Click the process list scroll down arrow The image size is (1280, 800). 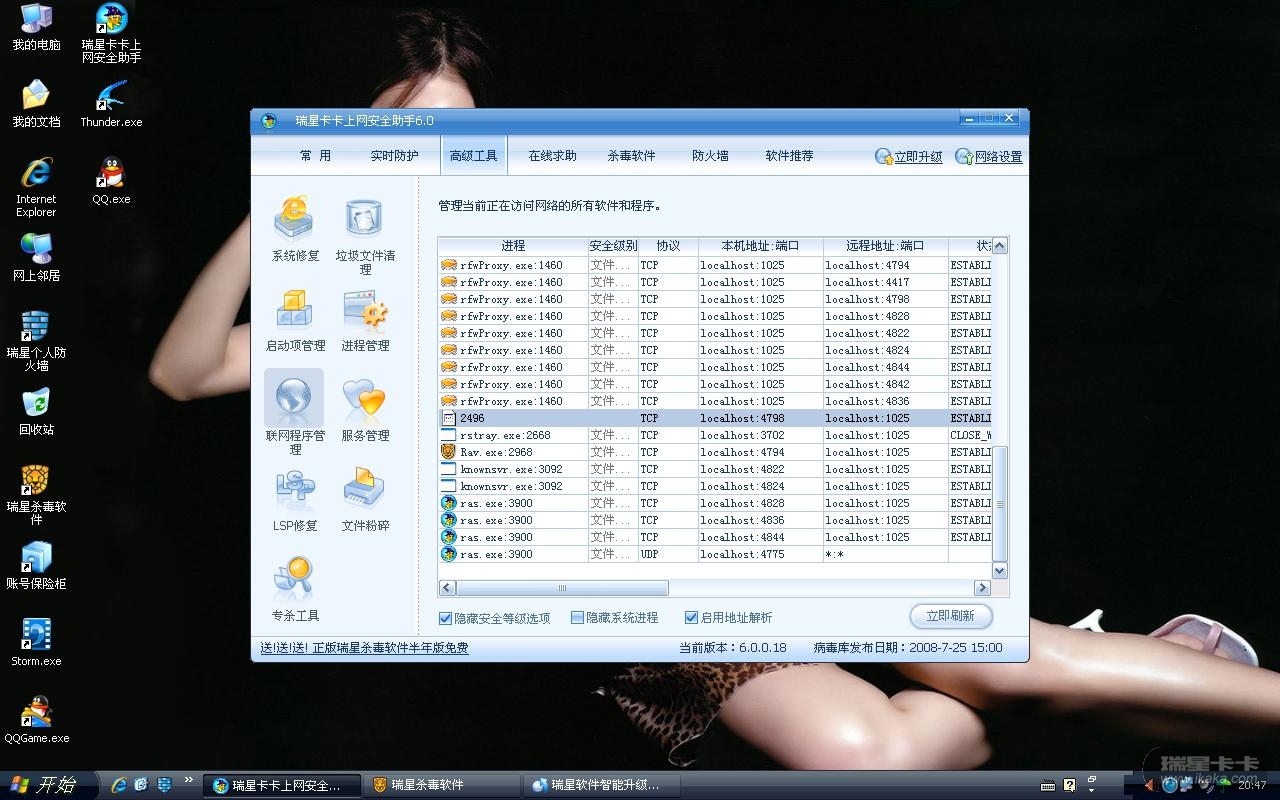click(x=999, y=570)
